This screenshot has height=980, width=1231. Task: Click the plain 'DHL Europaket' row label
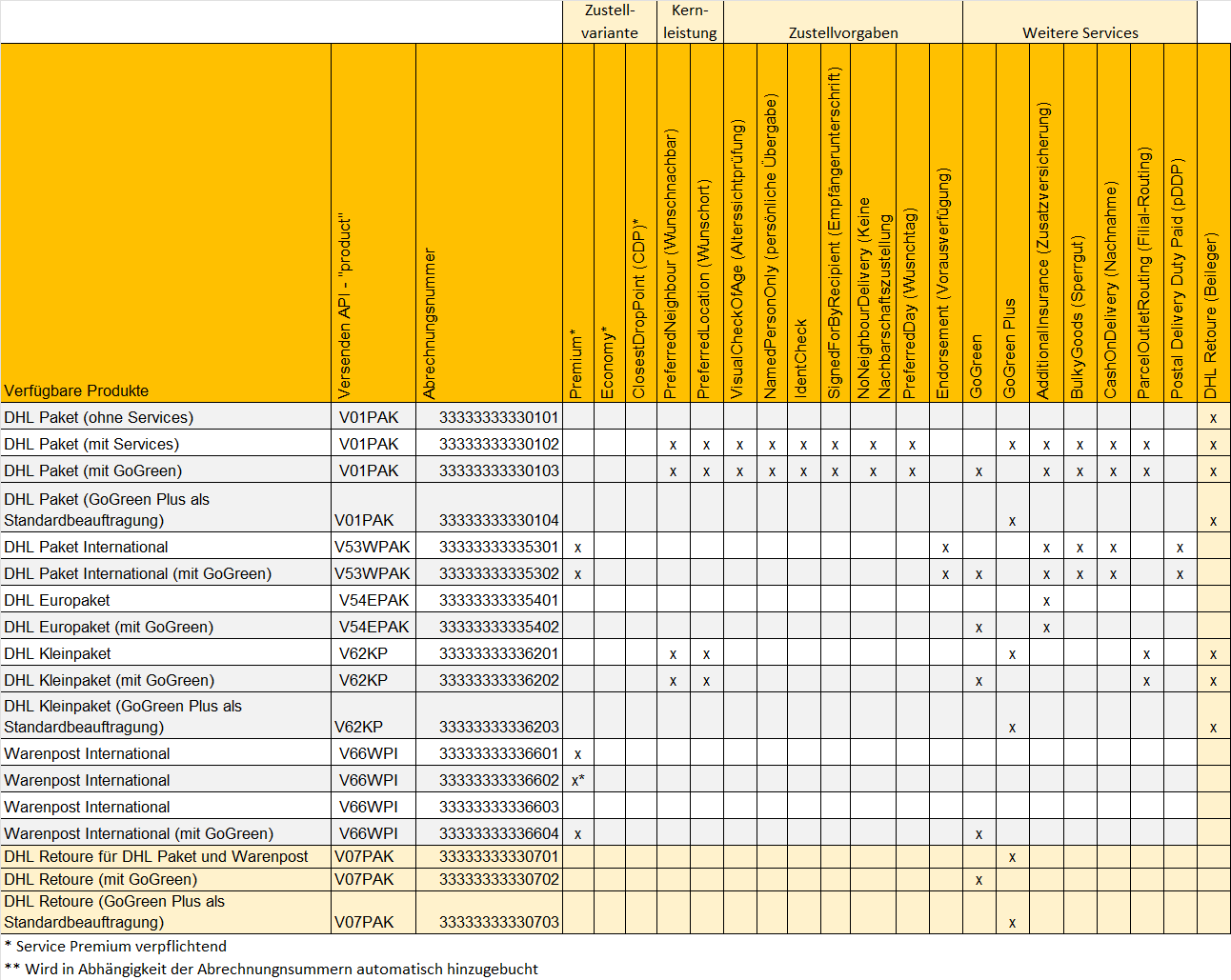(x=56, y=600)
